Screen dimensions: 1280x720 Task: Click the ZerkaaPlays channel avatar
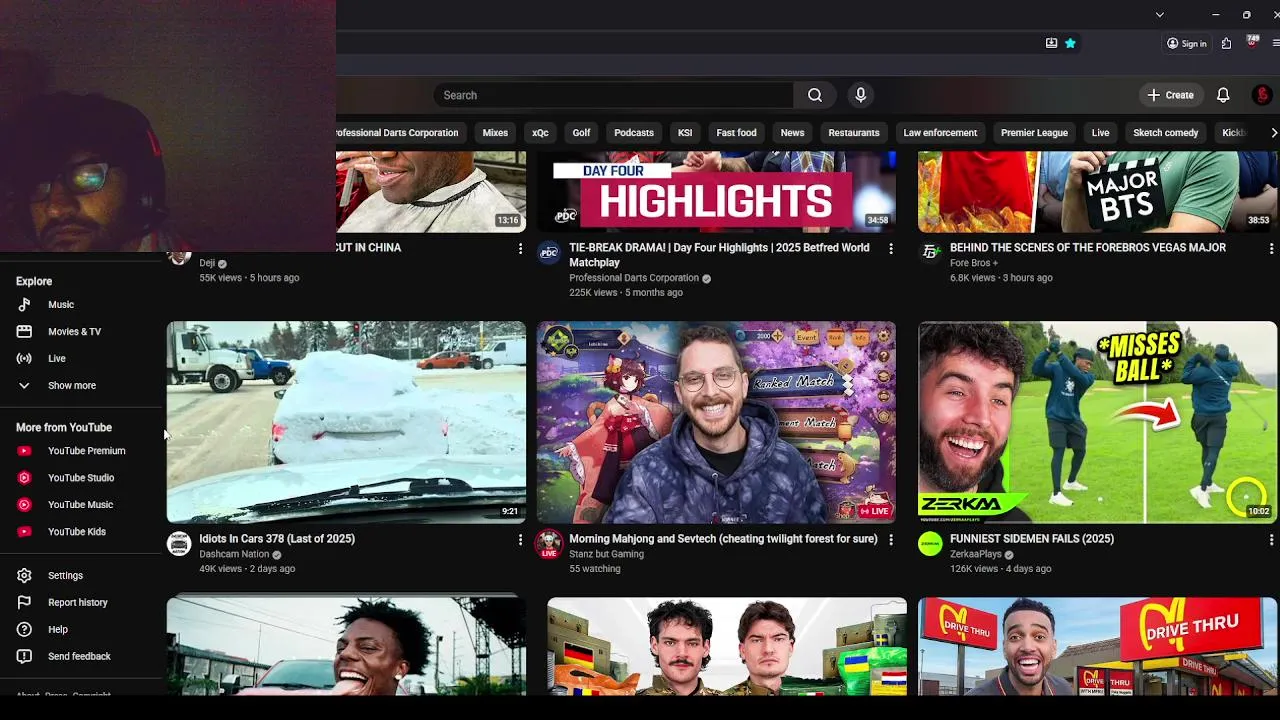(931, 544)
